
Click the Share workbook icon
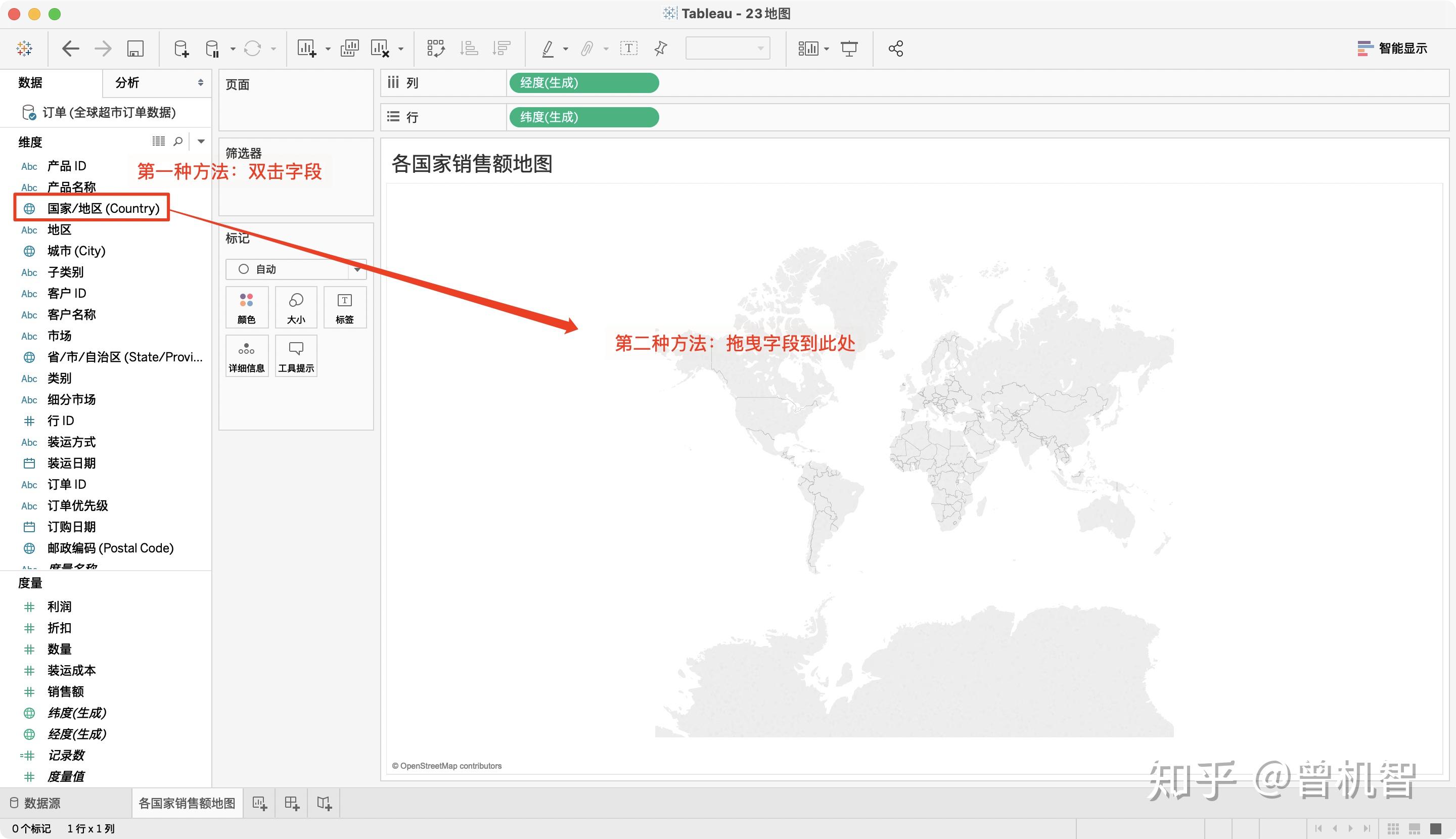point(896,49)
